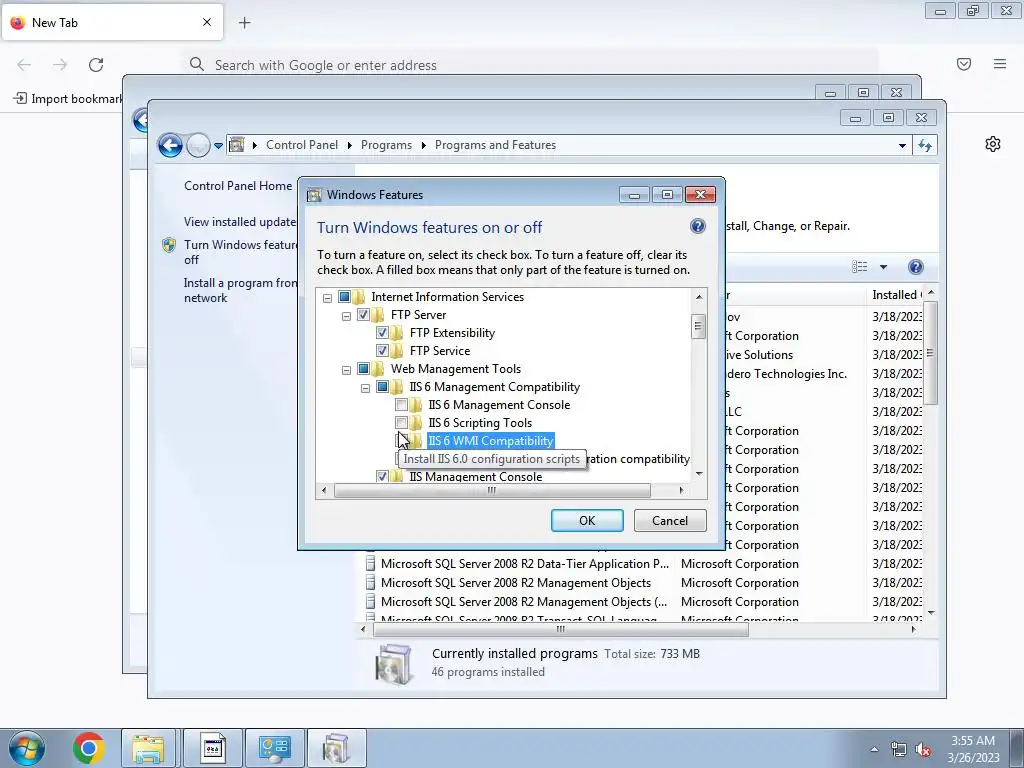This screenshot has height=768, width=1024.
Task: Click Programs and Features breadcrumb
Action: tap(495, 145)
